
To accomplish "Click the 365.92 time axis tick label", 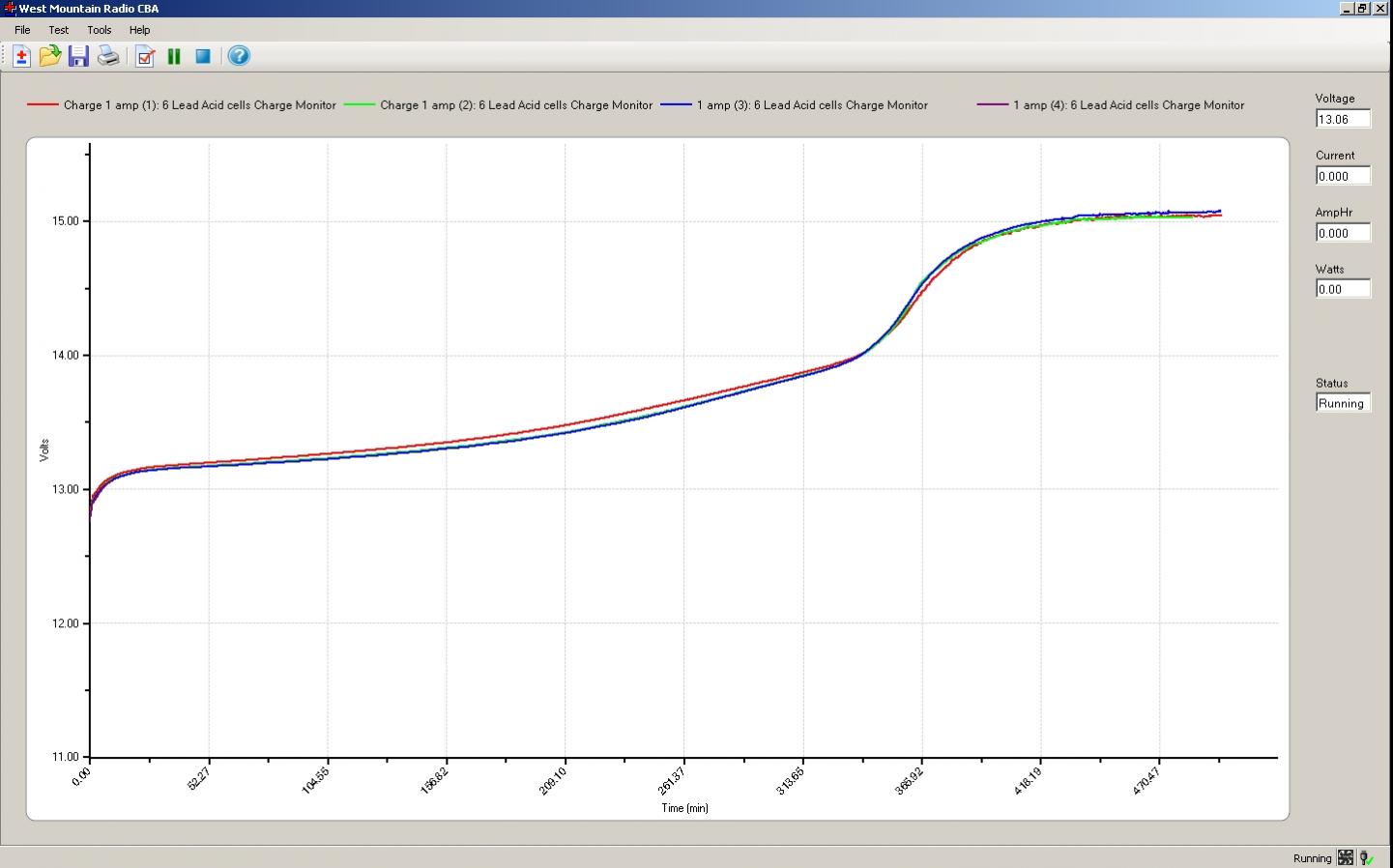I will (910, 779).
